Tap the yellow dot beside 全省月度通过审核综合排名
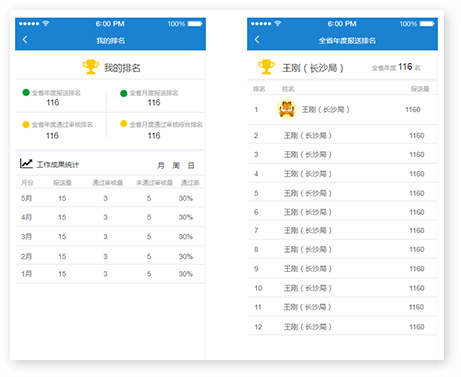 [124, 124]
